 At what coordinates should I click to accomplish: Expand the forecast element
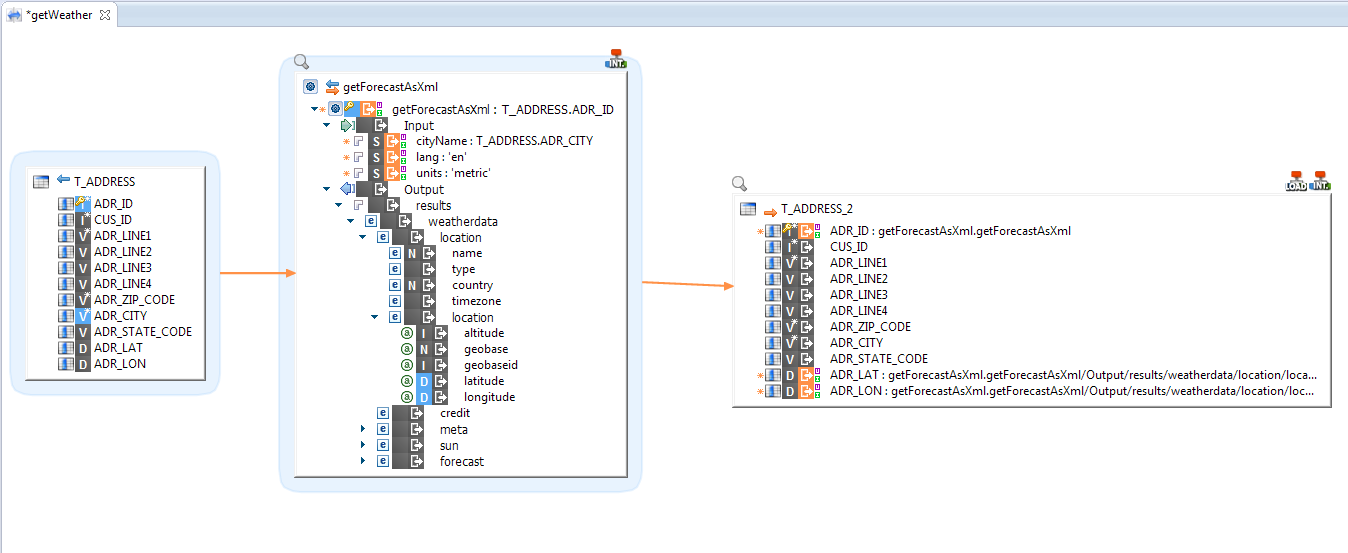tap(363, 461)
